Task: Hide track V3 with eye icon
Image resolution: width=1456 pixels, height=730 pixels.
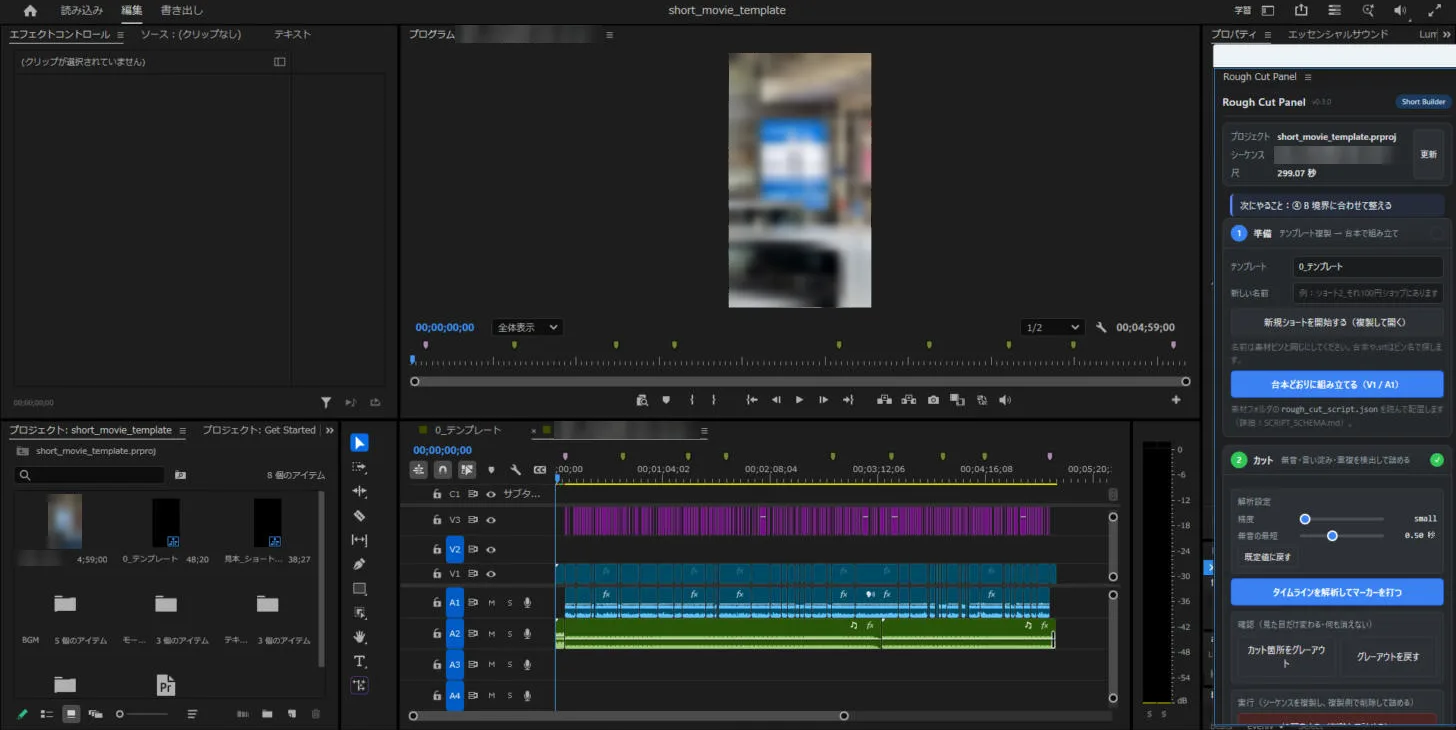Action: point(491,520)
